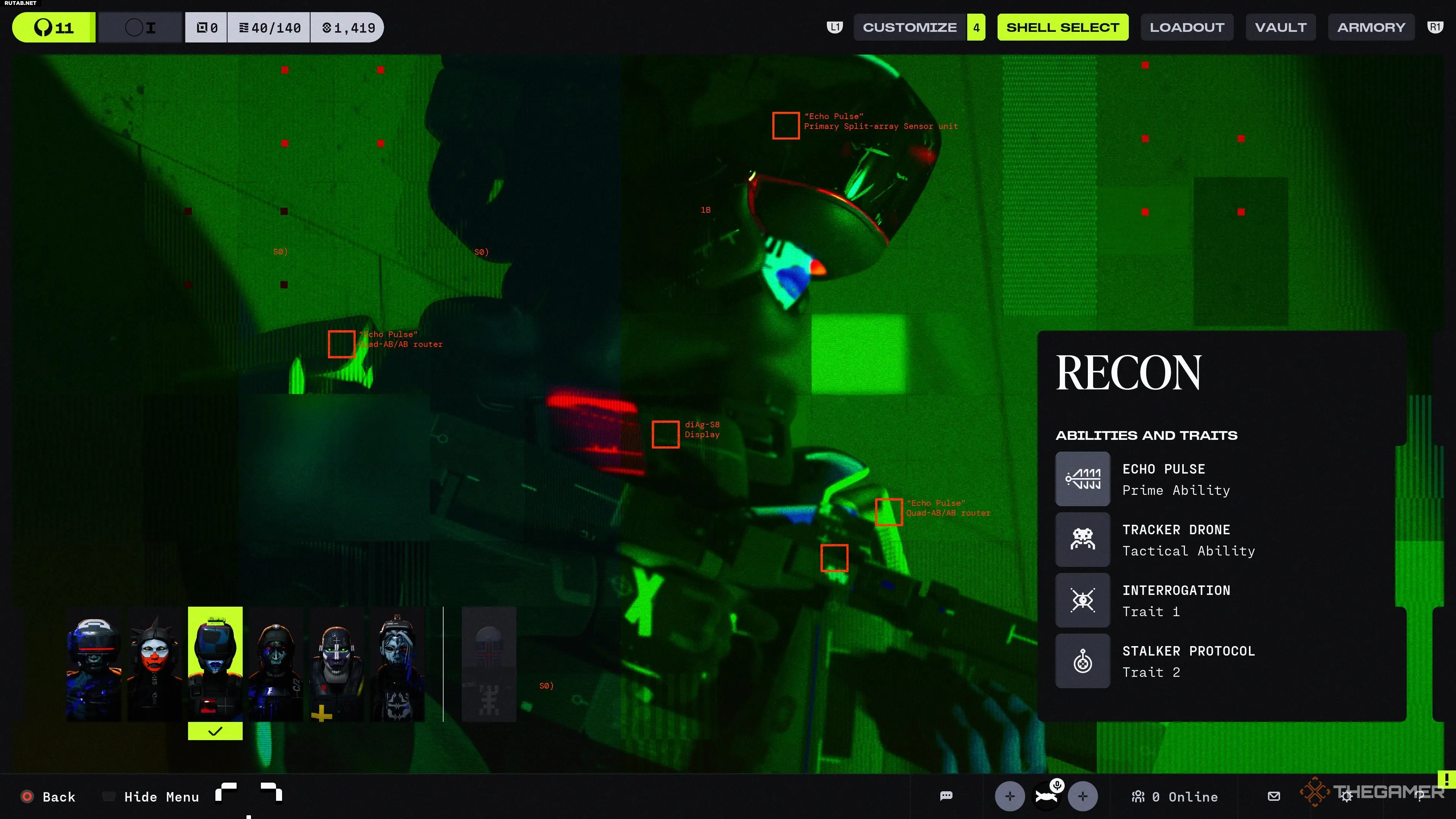Go to the Vault tab
Image resolution: width=1456 pixels, height=819 pixels.
(x=1280, y=27)
